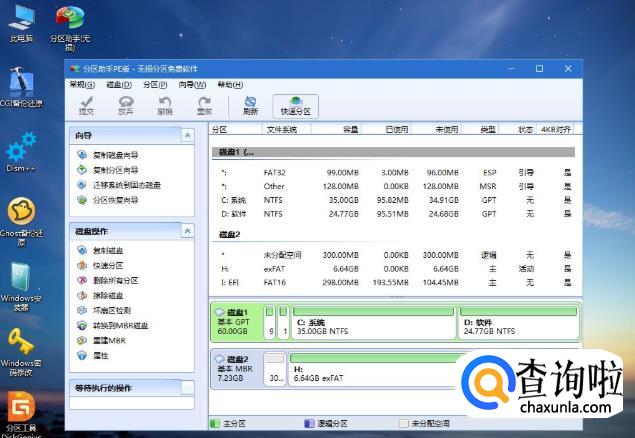Viewport: 635px width, 438px height.
Task: Click the 快速分区 toolbar button
Action: click(x=295, y=105)
